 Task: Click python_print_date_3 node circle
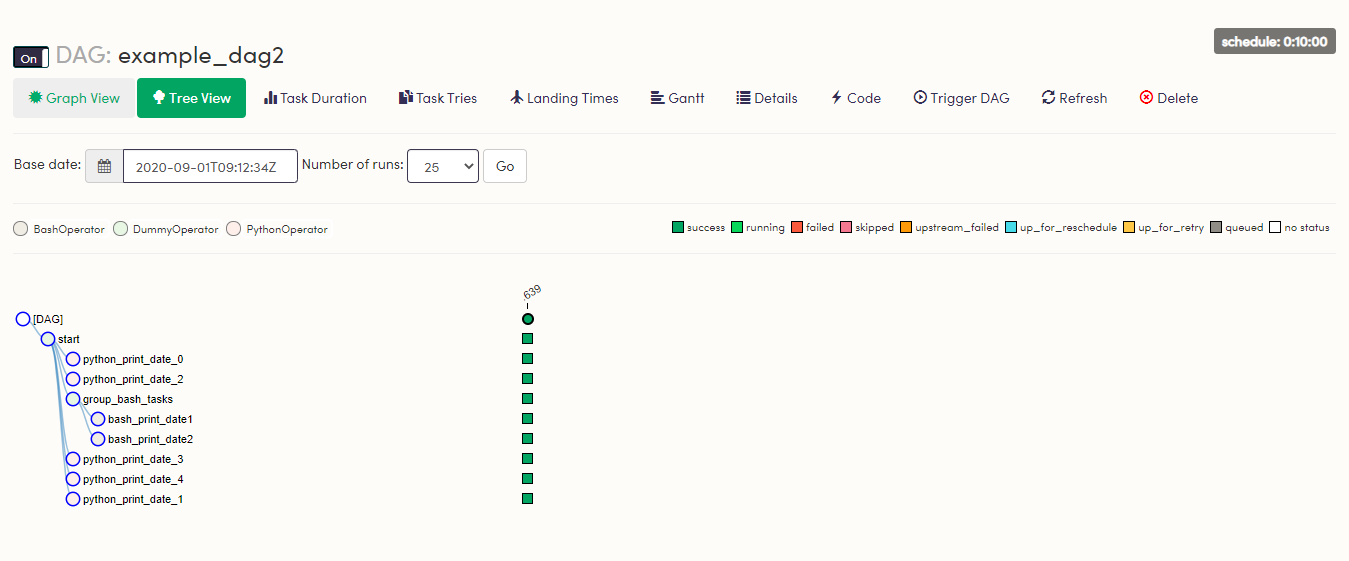[73, 459]
